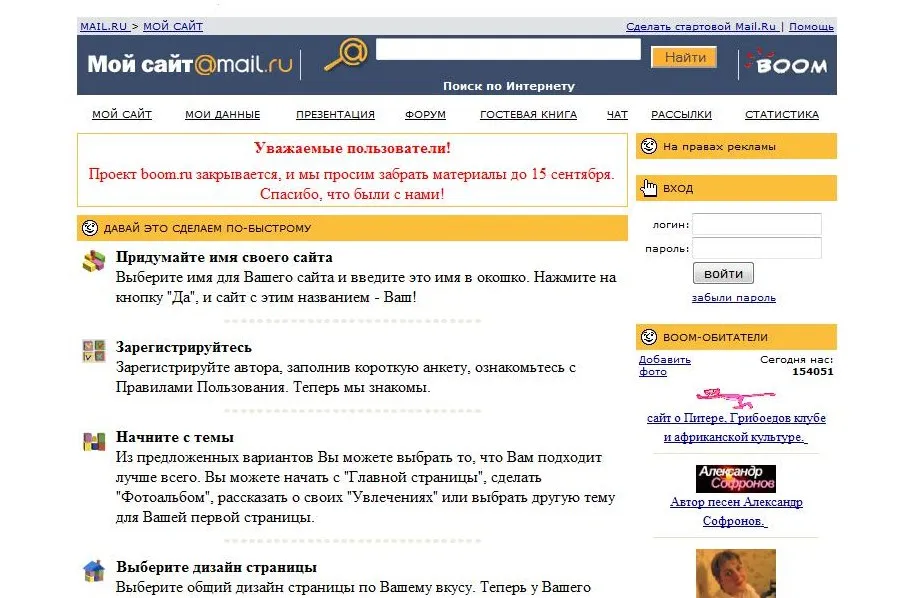Click the visitor count 154051
913x598 pixels.
click(x=813, y=371)
